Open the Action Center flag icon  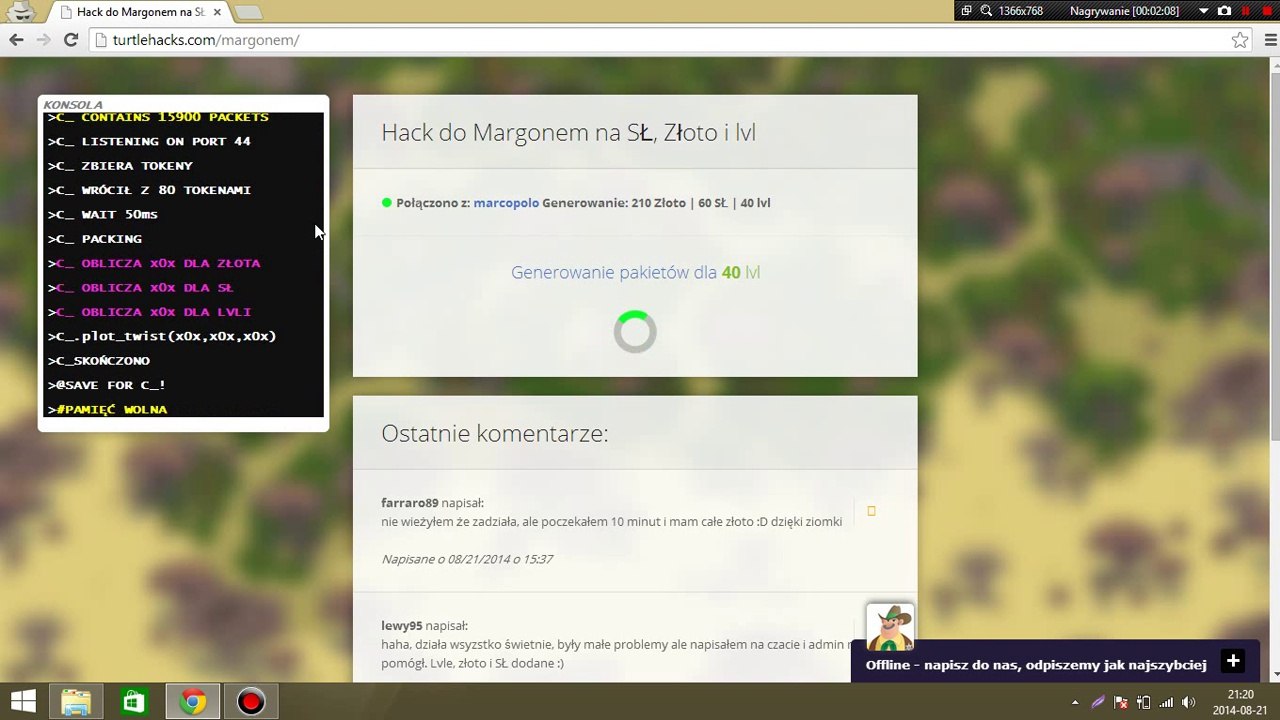coord(1121,702)
